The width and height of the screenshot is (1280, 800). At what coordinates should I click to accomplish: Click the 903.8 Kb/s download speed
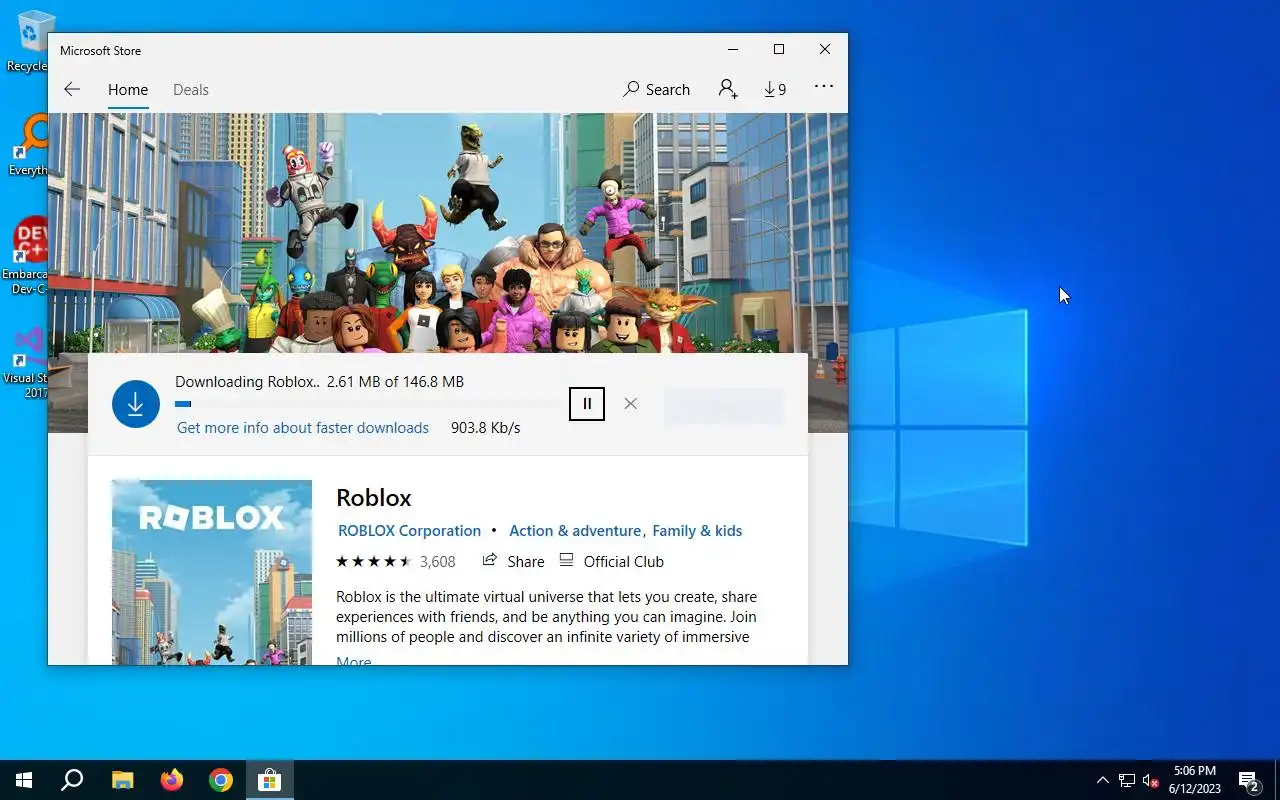point(486,428)
